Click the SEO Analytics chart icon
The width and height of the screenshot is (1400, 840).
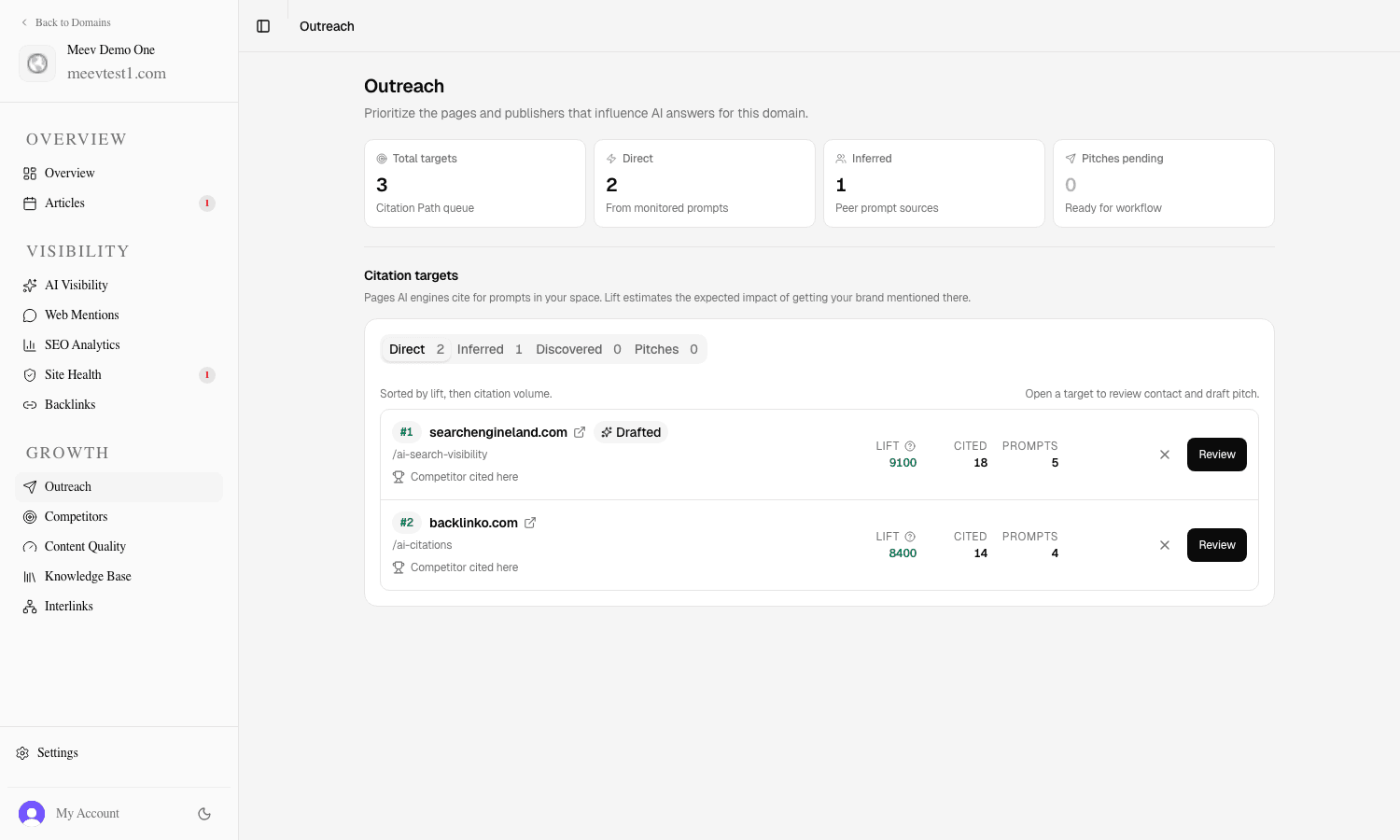(x=30, y=345)
